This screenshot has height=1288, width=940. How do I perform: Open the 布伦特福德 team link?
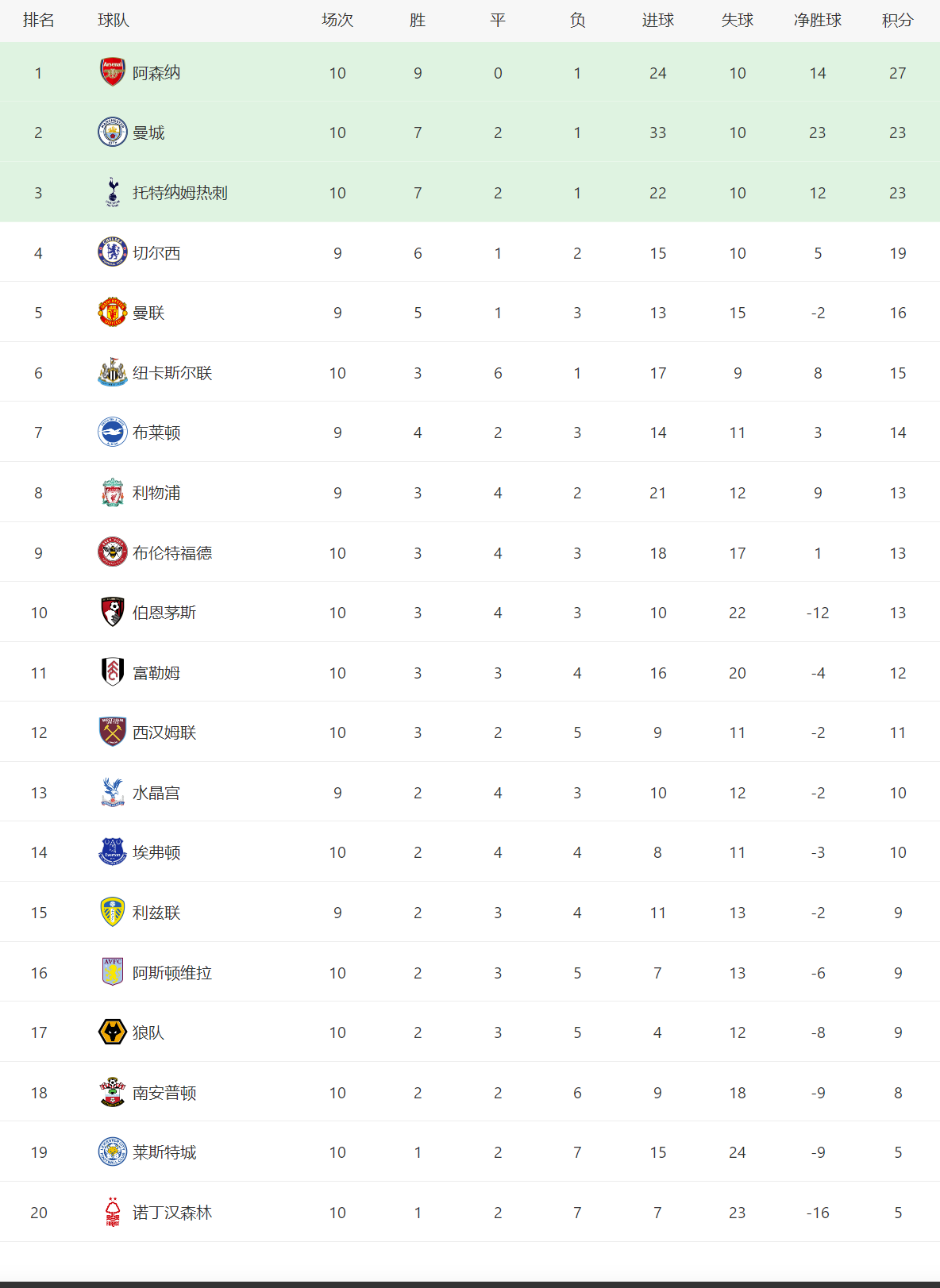tap(172, 553)
